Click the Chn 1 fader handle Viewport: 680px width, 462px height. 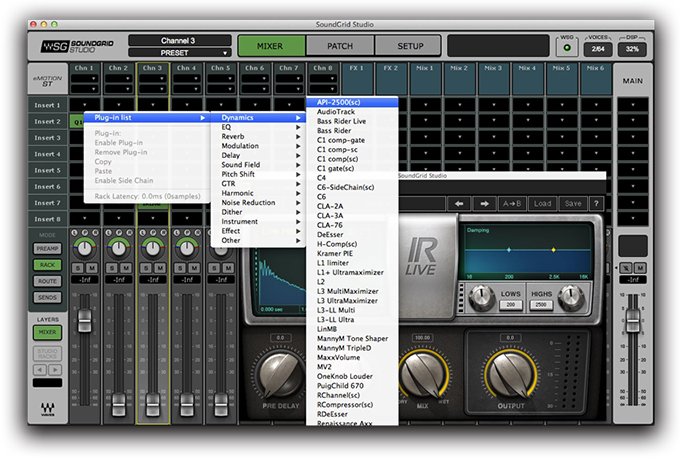click(x=85, y=321)
